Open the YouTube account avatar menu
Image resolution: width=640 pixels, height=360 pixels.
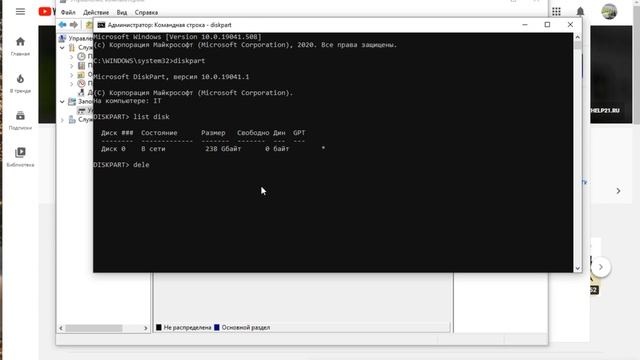pyautogui.click(x=609, y=11)
